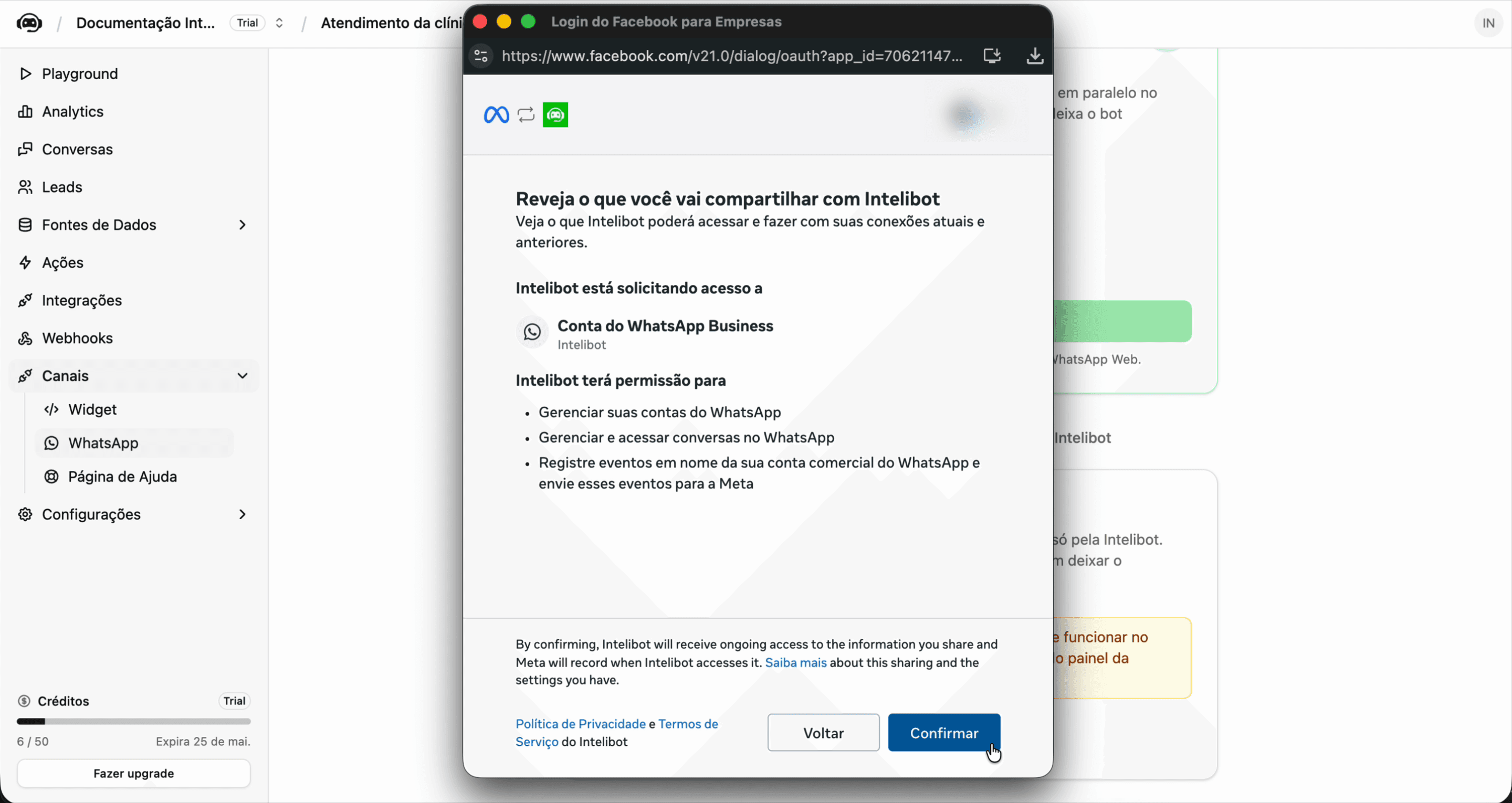Open Analytics from the sidebar
The image size is (1512, 803).
coord(134,111)
